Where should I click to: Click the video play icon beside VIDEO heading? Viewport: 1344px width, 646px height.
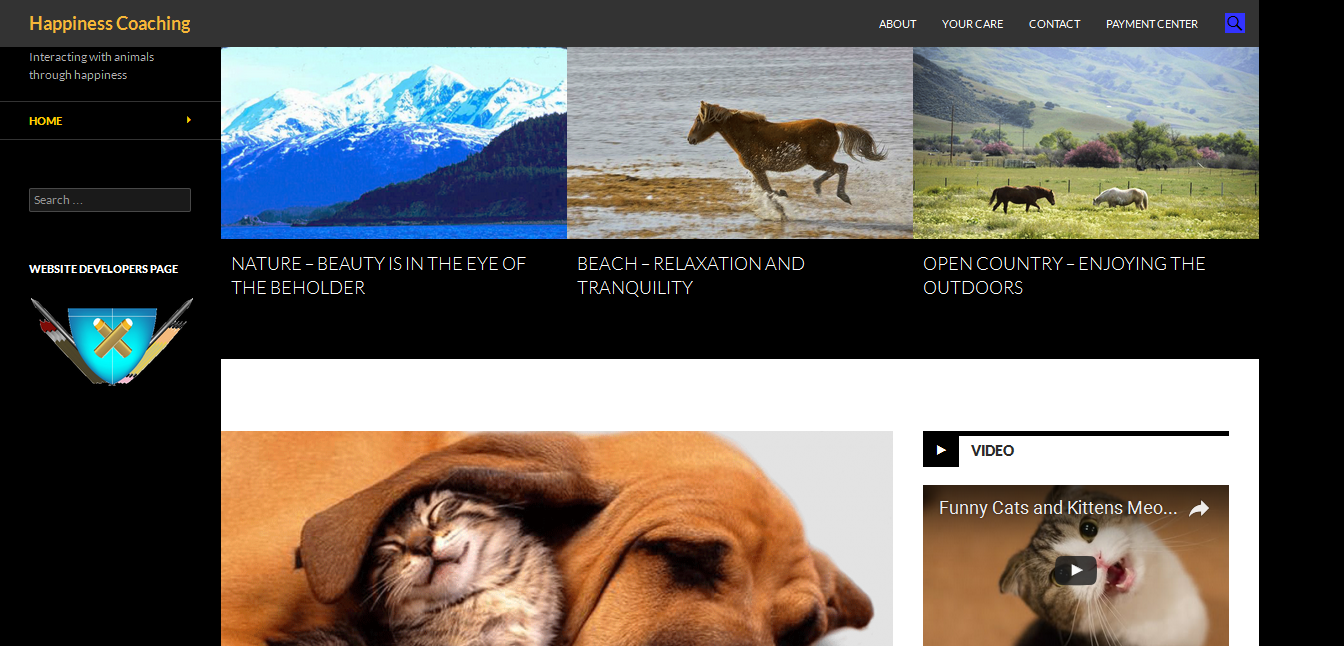[x=941, y=451]
